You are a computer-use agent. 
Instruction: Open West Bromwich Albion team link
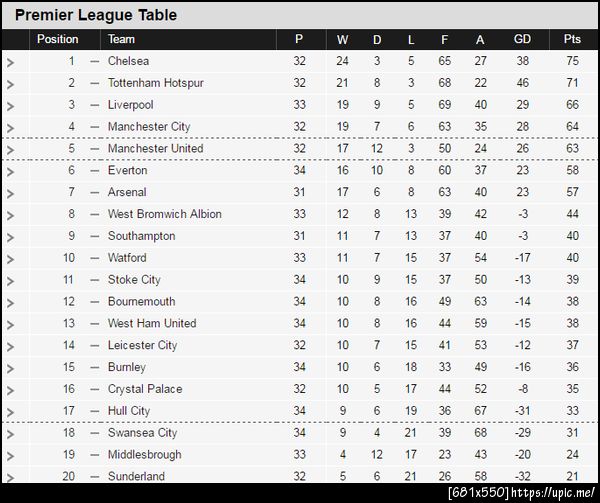164,214
